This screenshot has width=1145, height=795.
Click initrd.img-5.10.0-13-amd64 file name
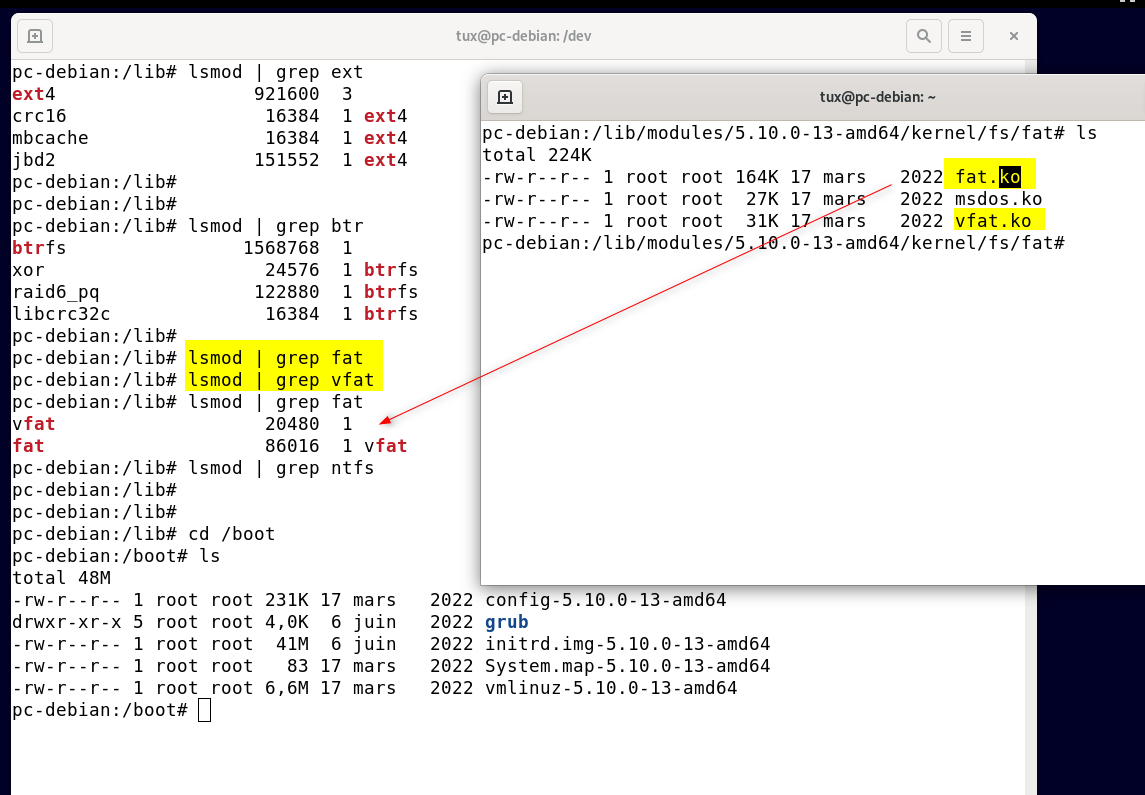(627, 644)
